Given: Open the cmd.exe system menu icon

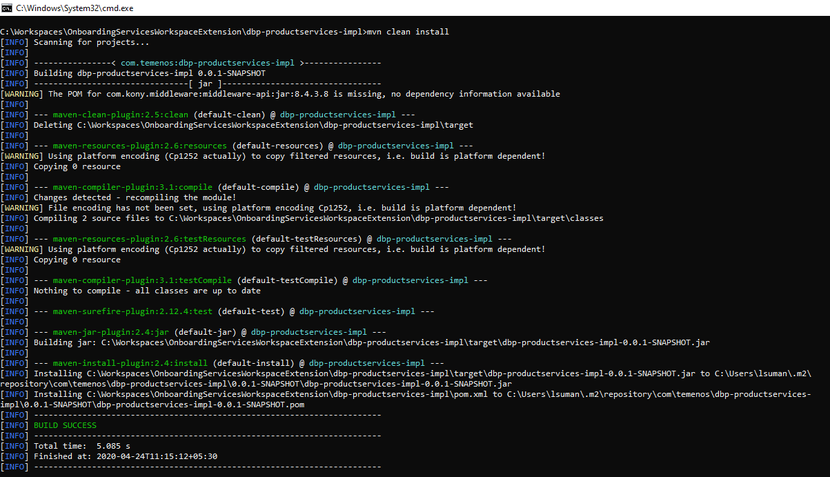Looking at the screenshot, I should tap(8, 8).
